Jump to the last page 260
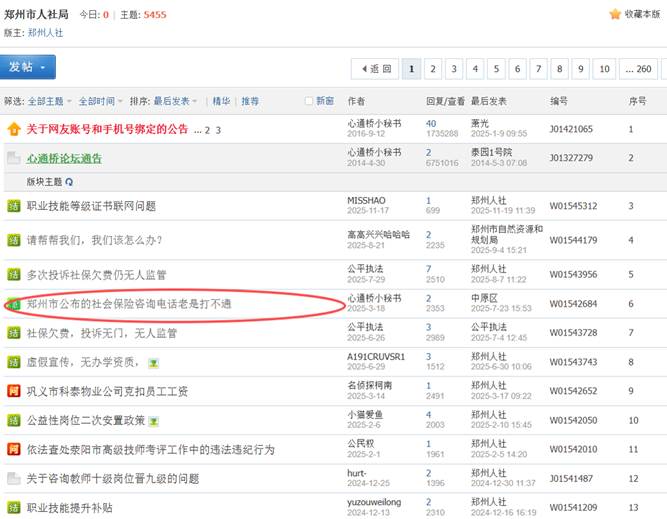The width and height of the screenshot is (667, 519). [x=638, y=69]
